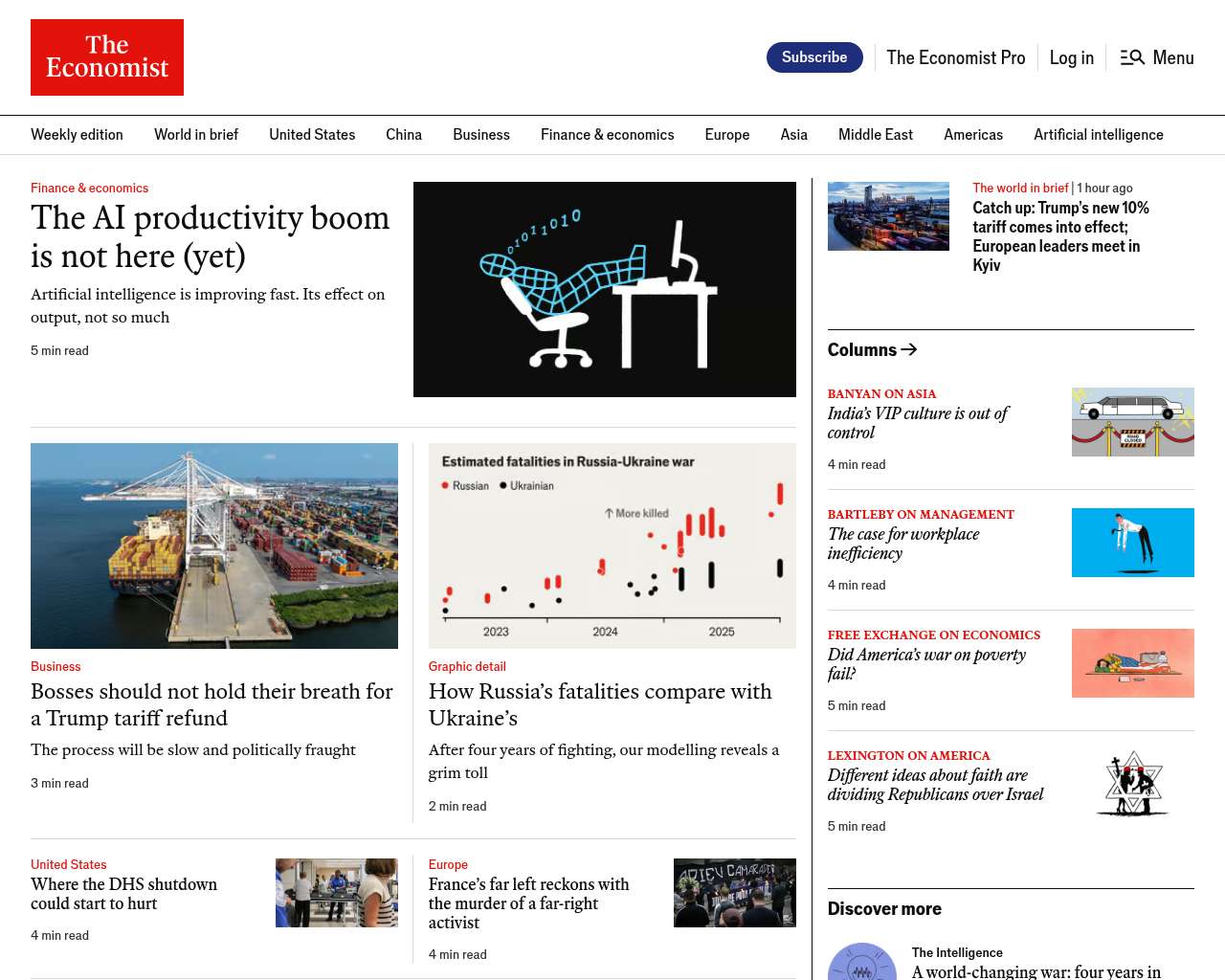Click Bartleby on Management label
1225x980 pixels.
tap(921, 515)
